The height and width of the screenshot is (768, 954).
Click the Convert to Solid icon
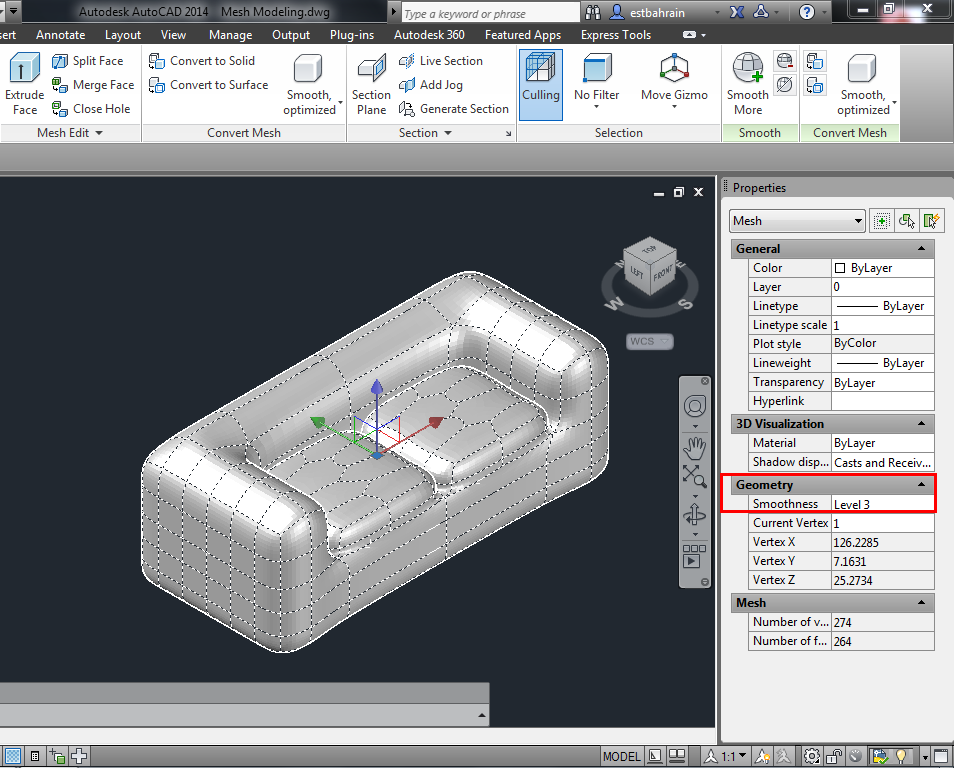pyautogui.click(x=157, y=60)
